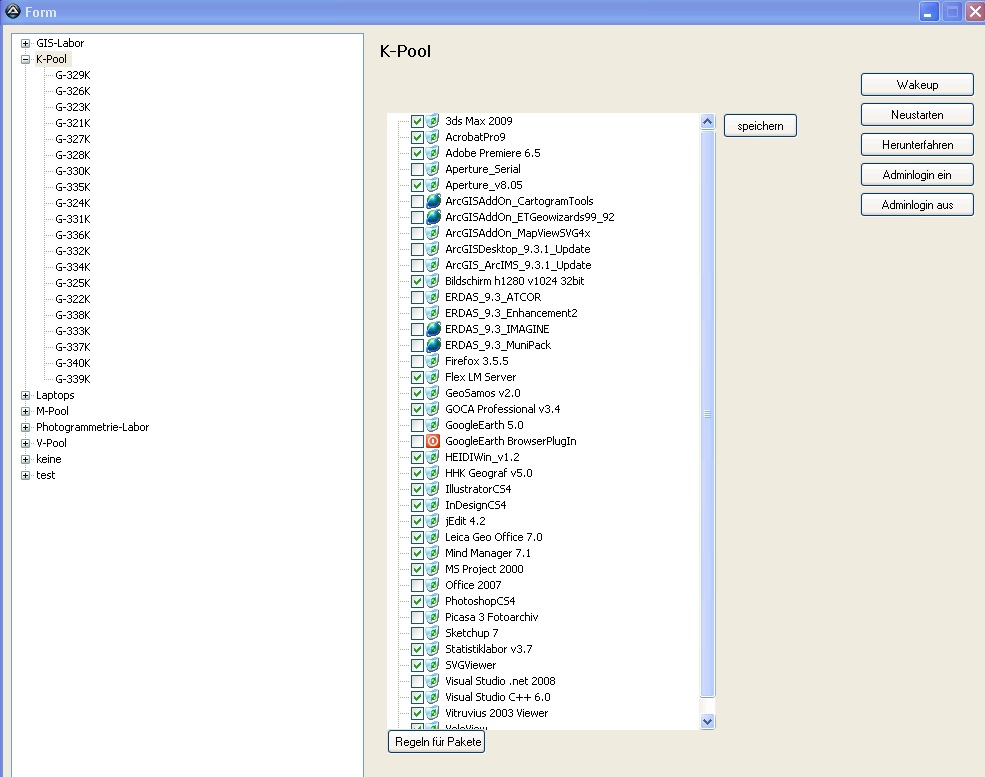985x777 pixels.
Task: Click the package icon beside 3ds Max 2009
Action: point(433,121)
